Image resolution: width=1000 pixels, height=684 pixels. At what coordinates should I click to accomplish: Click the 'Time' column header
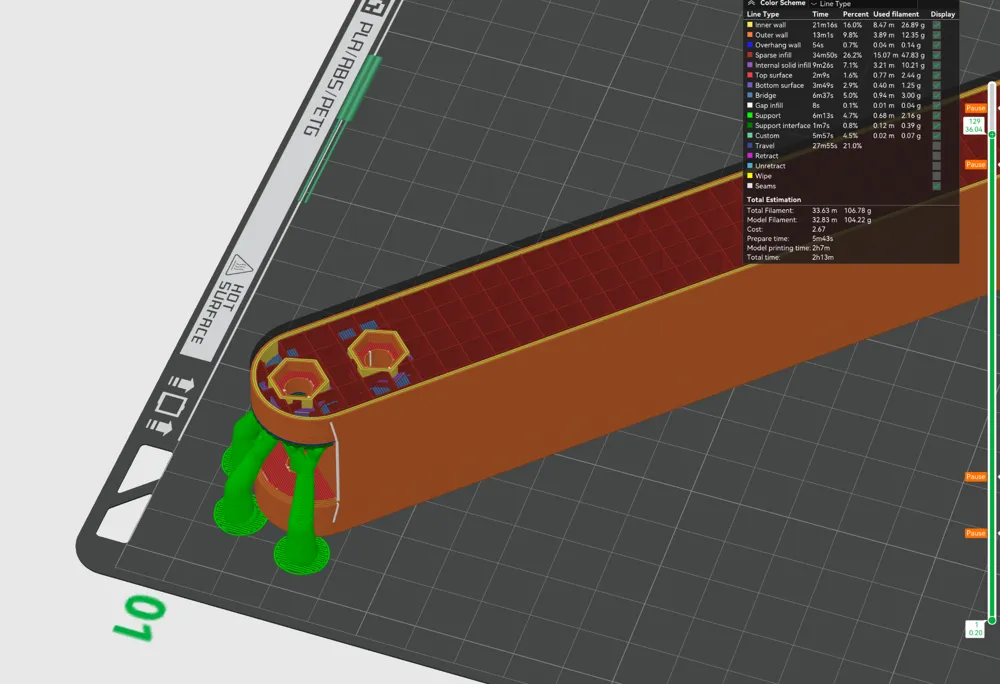[820, 14]
